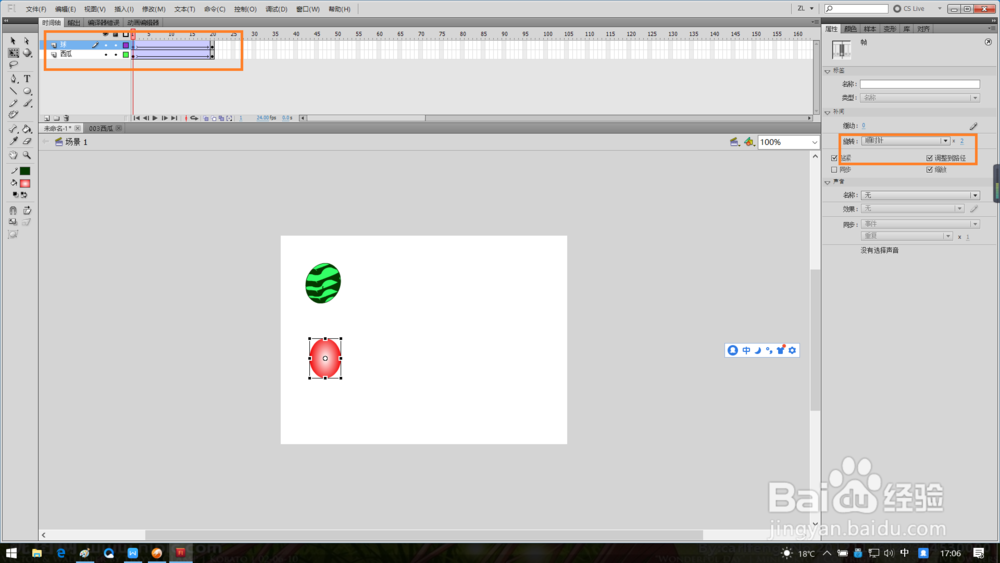Click the edit symbols icon
The height and width of the screenshot is (563, 1000).
click(x=749, y=142)
